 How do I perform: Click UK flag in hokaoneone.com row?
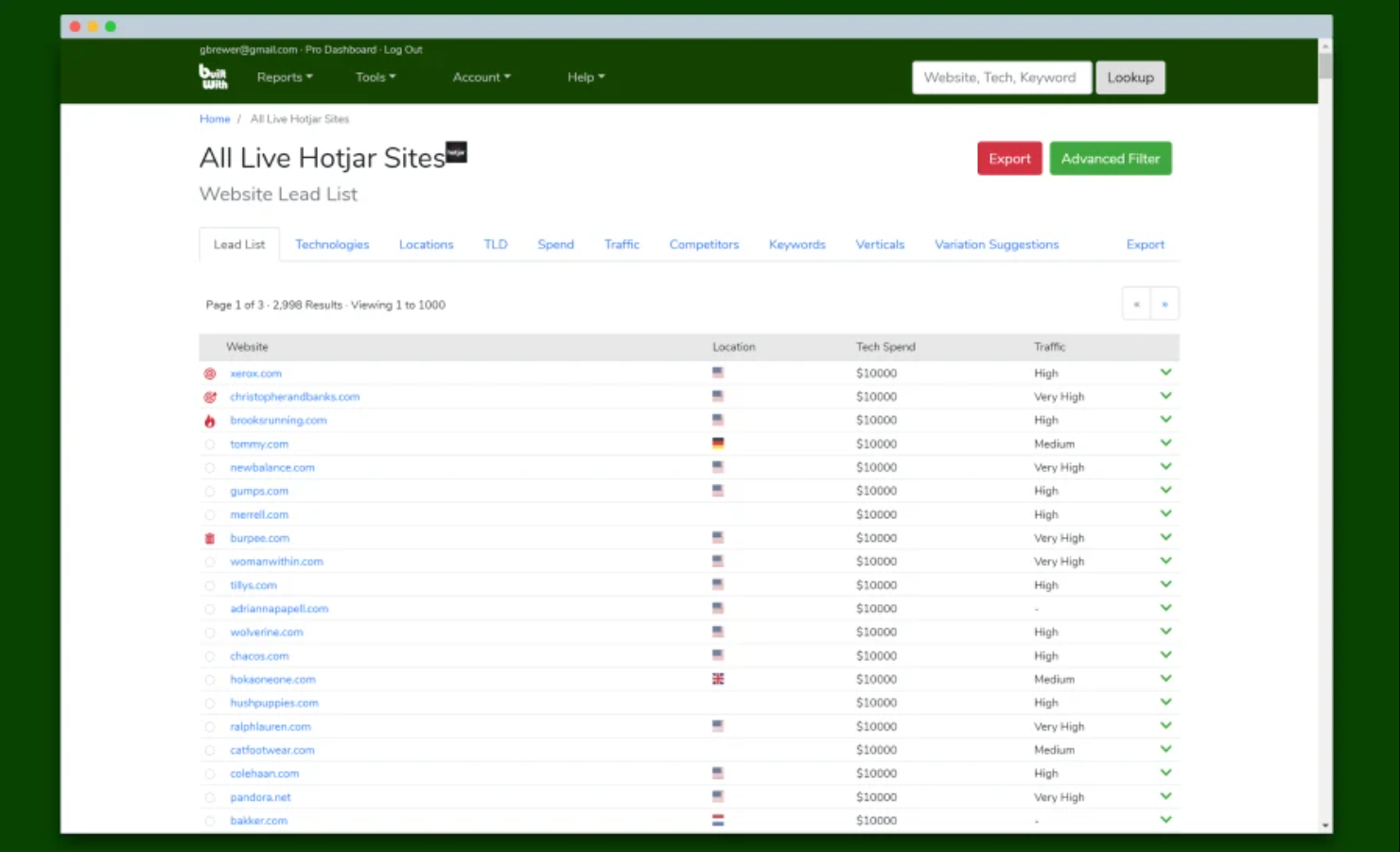(x=718, y=679)
